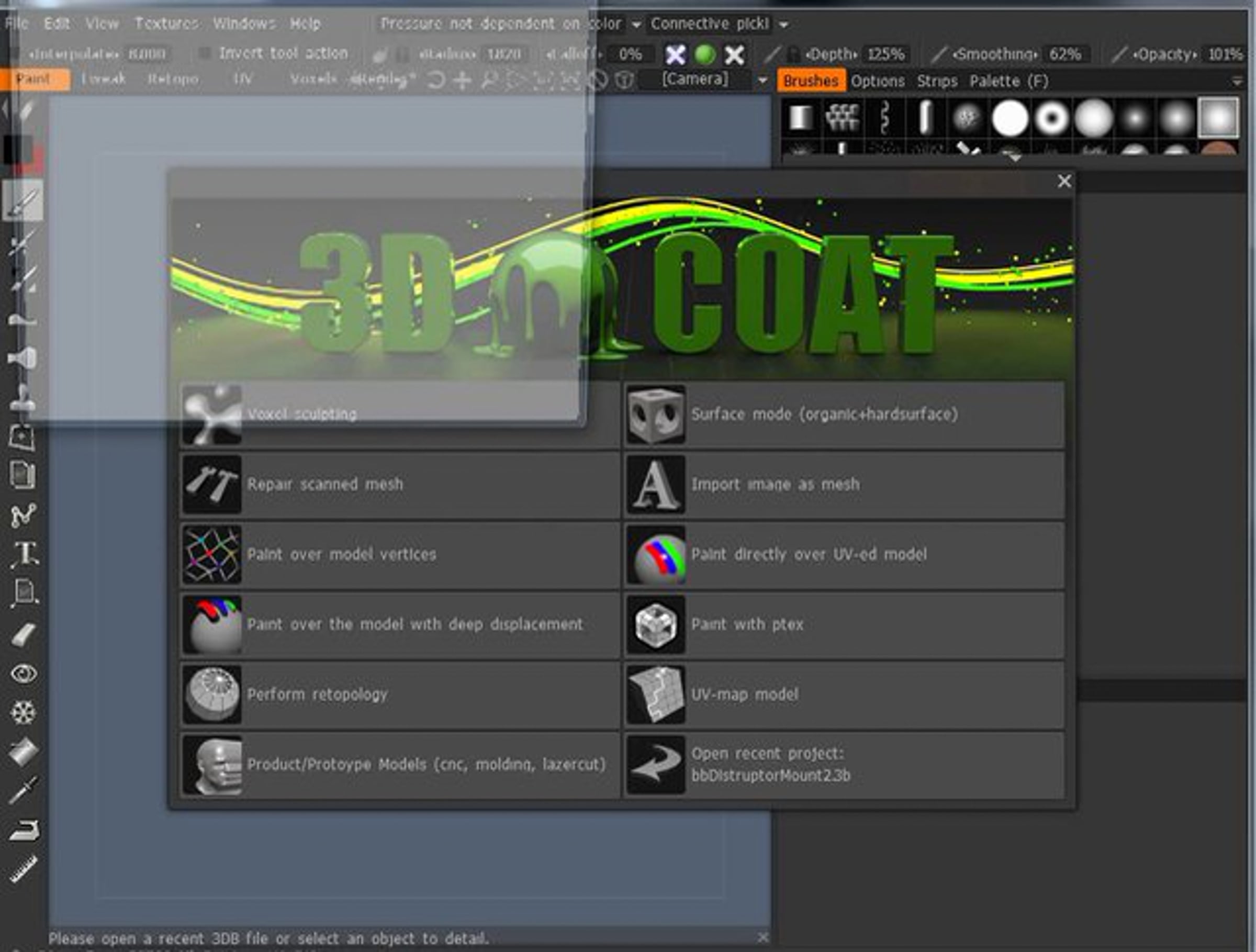This screenshot has height=952, width=1256.
Task: Switch to the Strips tab
Action: tap(937, 81)
